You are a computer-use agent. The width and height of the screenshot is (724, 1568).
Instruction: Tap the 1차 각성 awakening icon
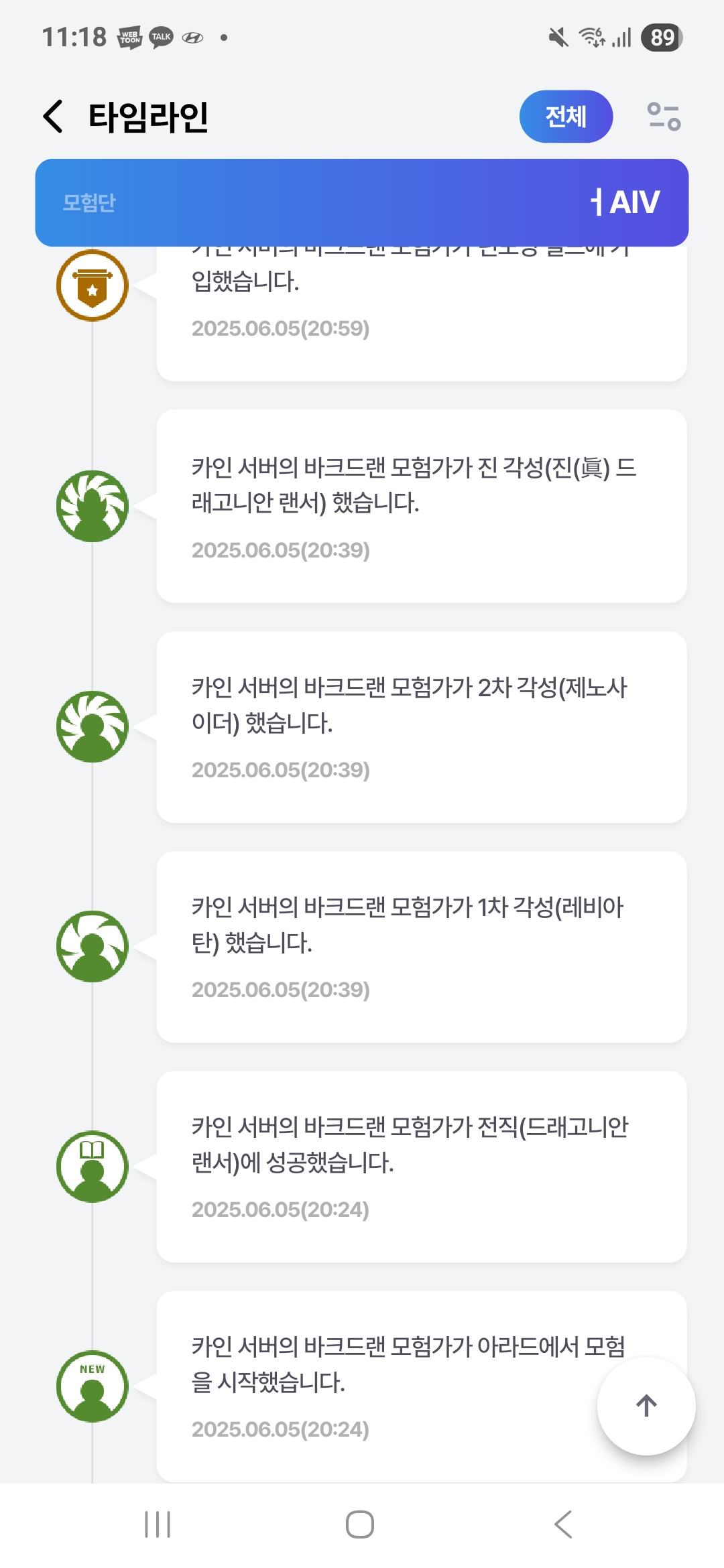click(93, 946)
